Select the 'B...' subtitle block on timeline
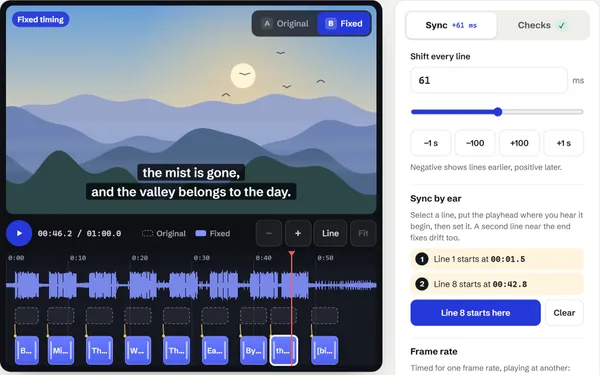The width and height of the screenshot is (600, 375). click(x=27, y=350)
